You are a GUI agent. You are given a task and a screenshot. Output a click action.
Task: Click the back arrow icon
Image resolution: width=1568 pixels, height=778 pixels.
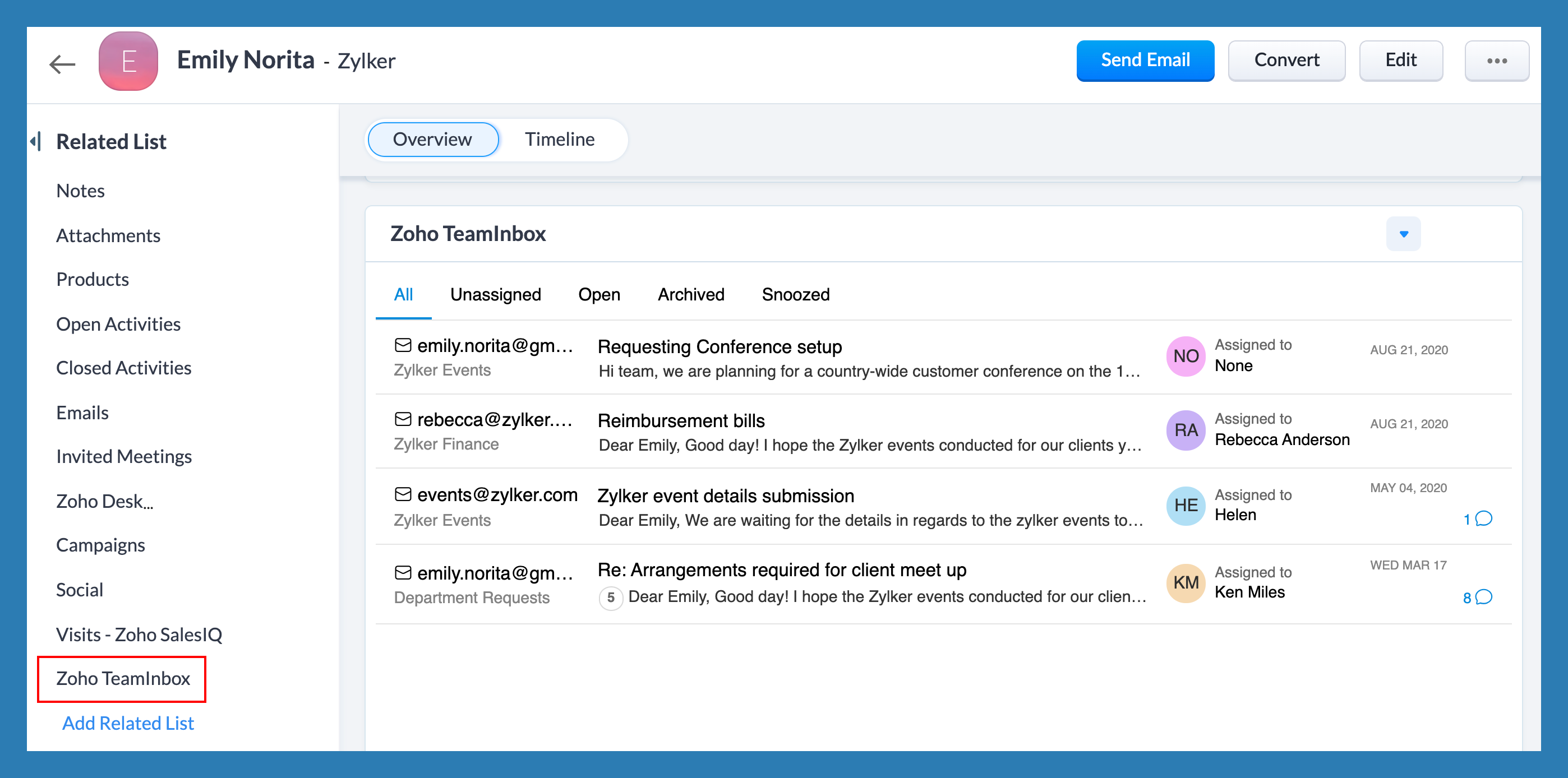[62, 63]
